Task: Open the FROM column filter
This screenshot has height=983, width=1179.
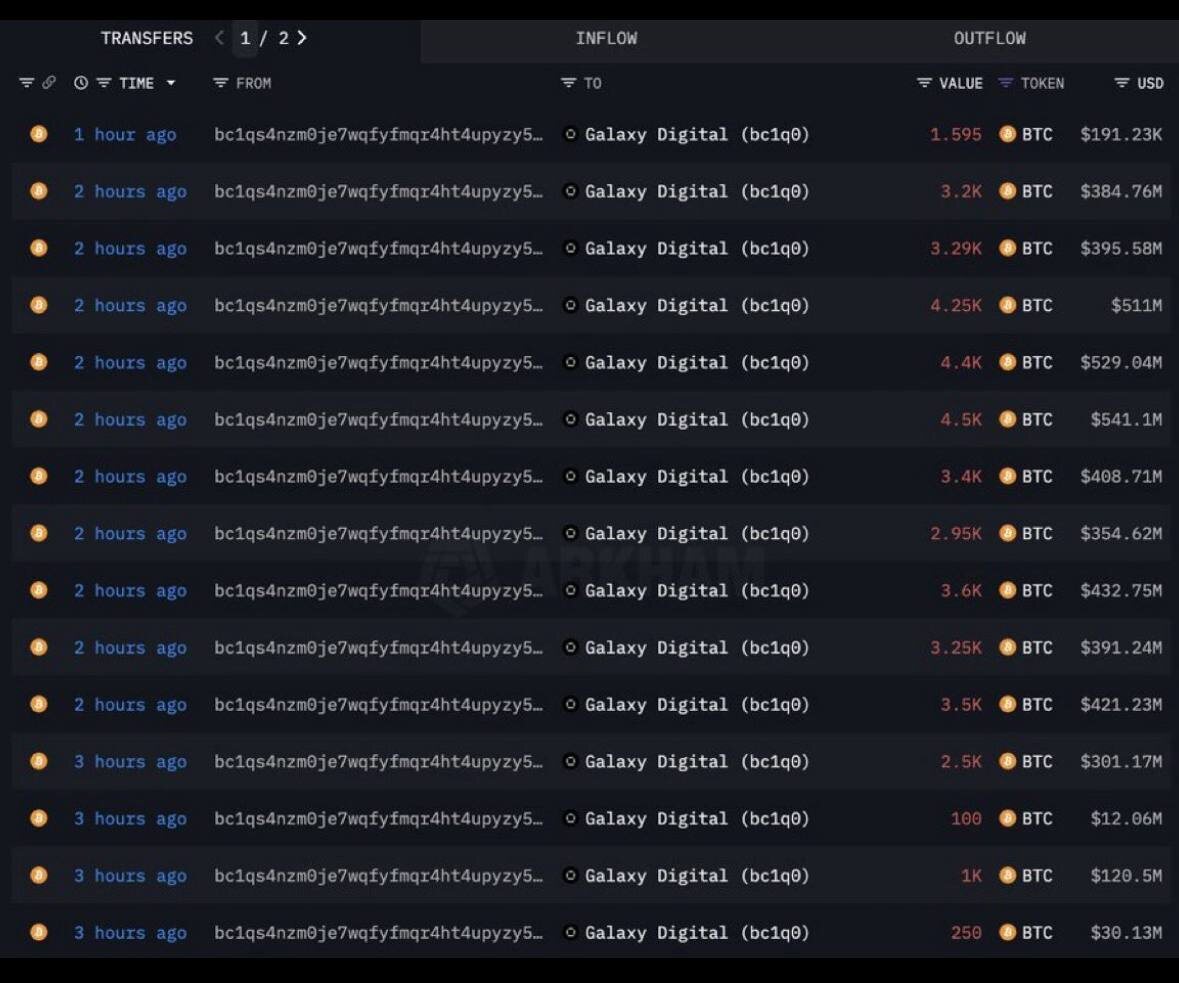Action: pos(220,83)
